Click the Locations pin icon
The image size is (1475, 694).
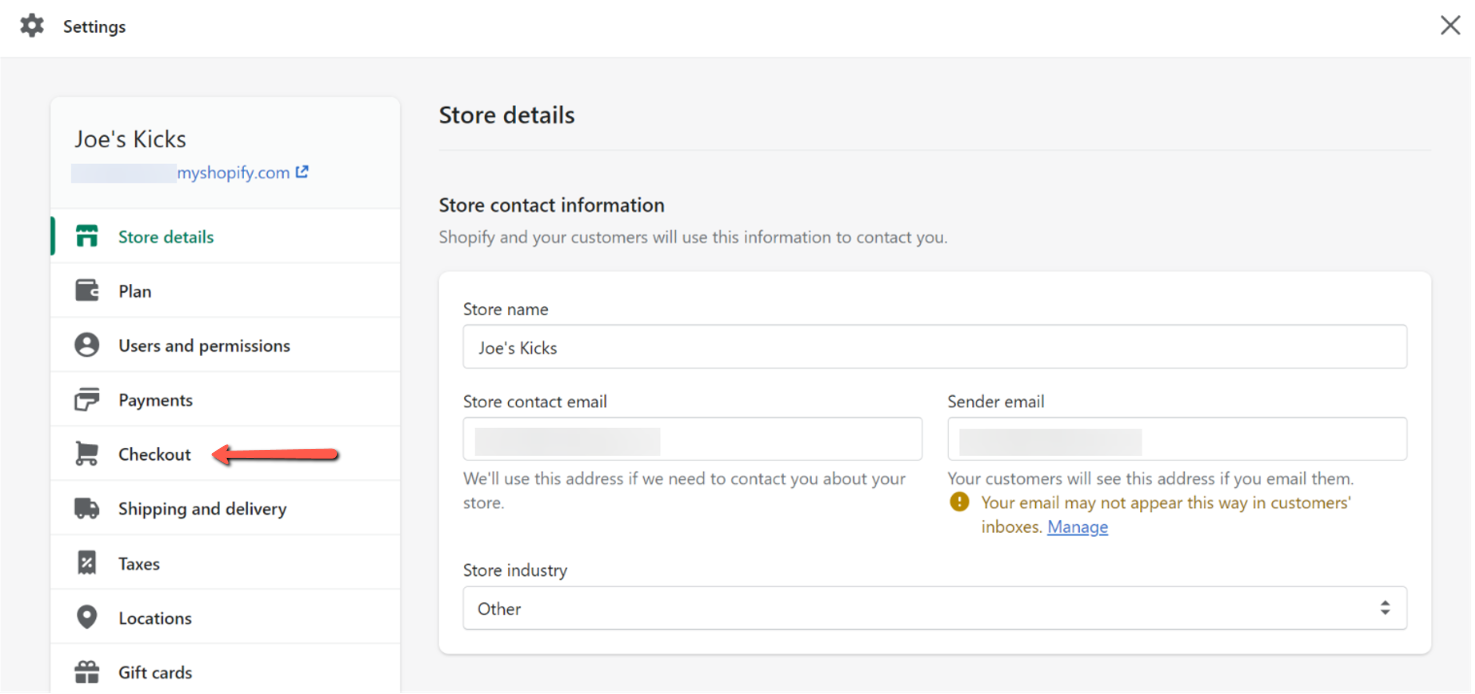[87, 618]
